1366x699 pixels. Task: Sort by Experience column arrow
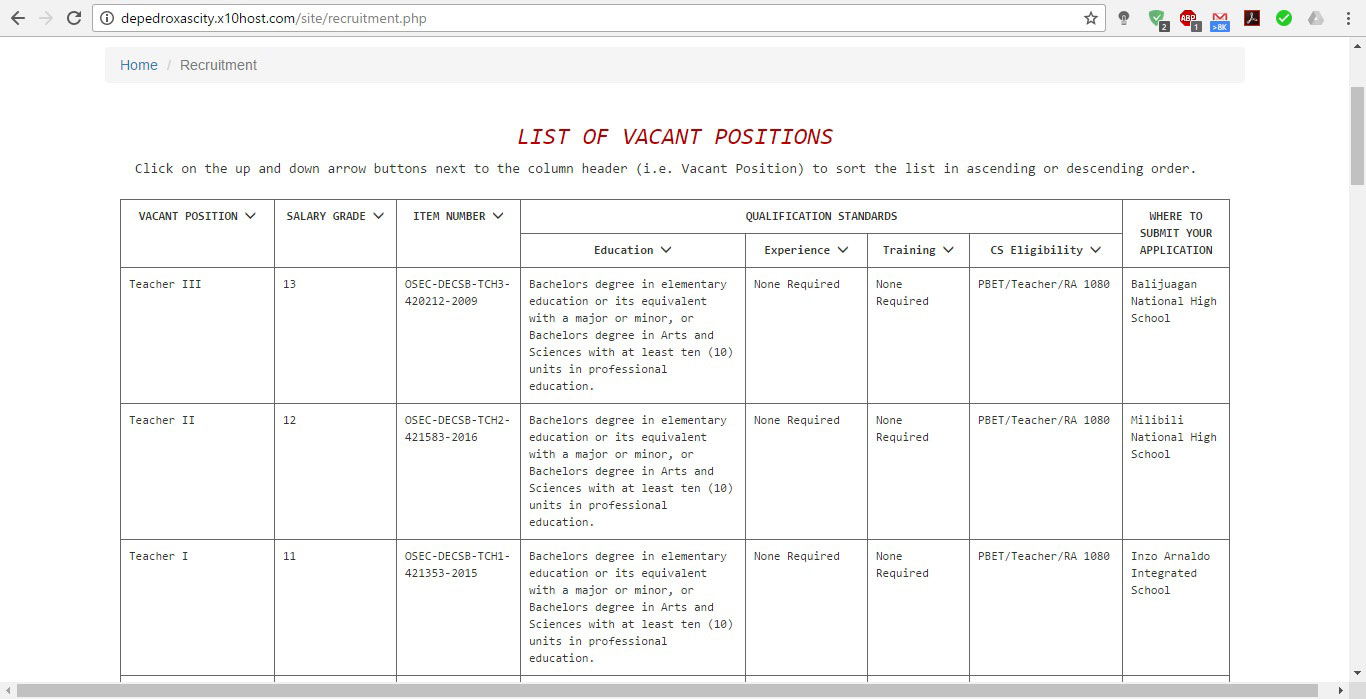click(843, 250)
